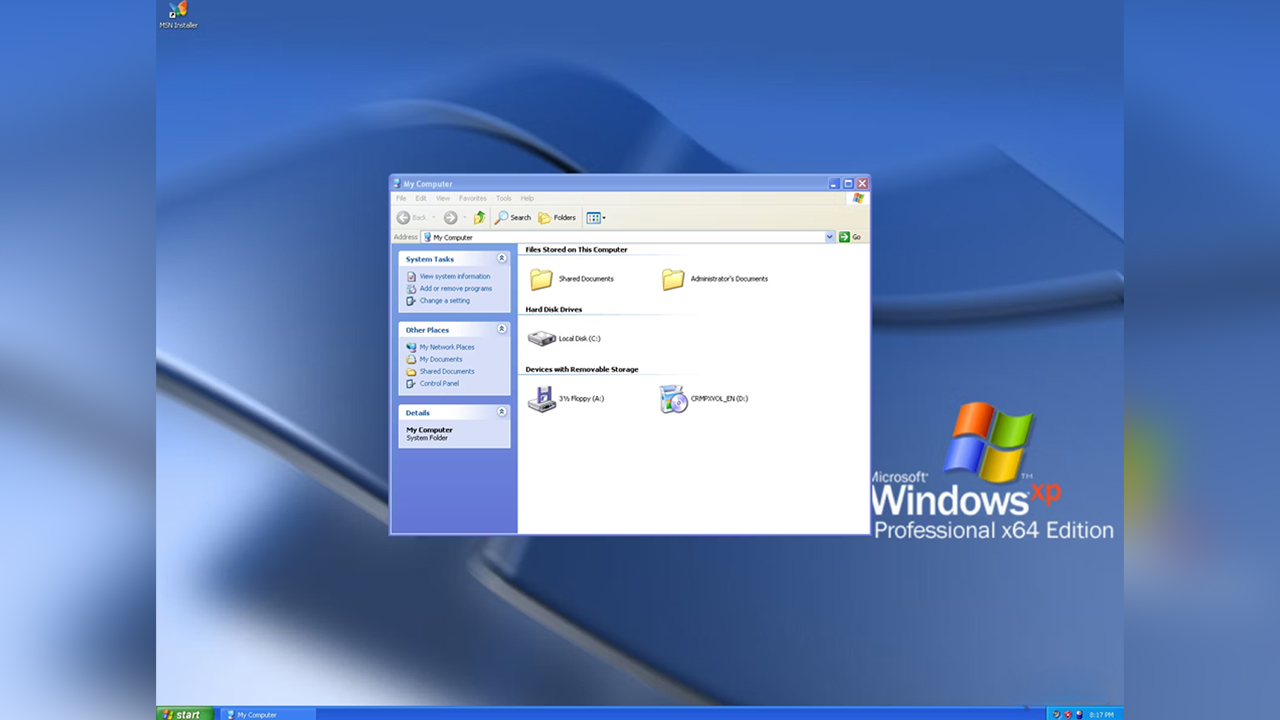Open the Favorites menu
1280x720 pixels.
click(x=472, y=198)
